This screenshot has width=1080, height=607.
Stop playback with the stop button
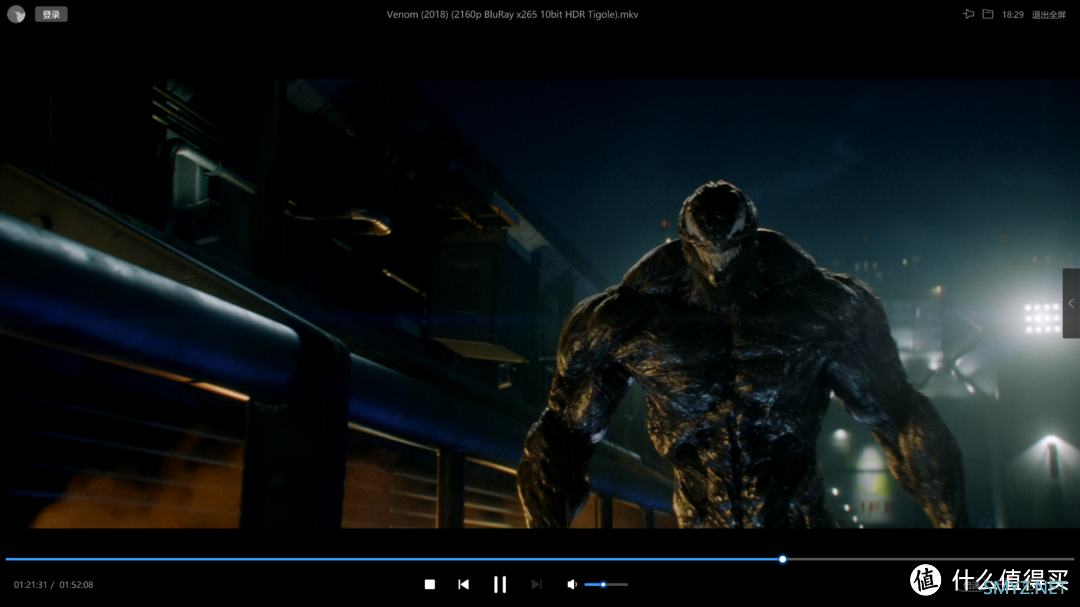430,584
